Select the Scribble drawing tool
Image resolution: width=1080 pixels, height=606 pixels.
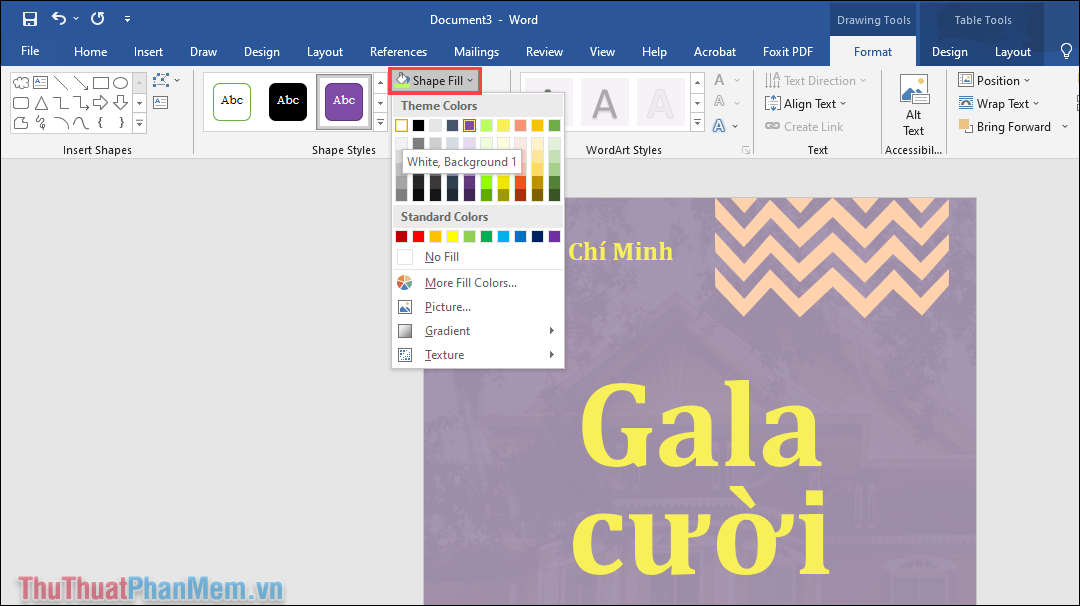(x=41, y=121)
